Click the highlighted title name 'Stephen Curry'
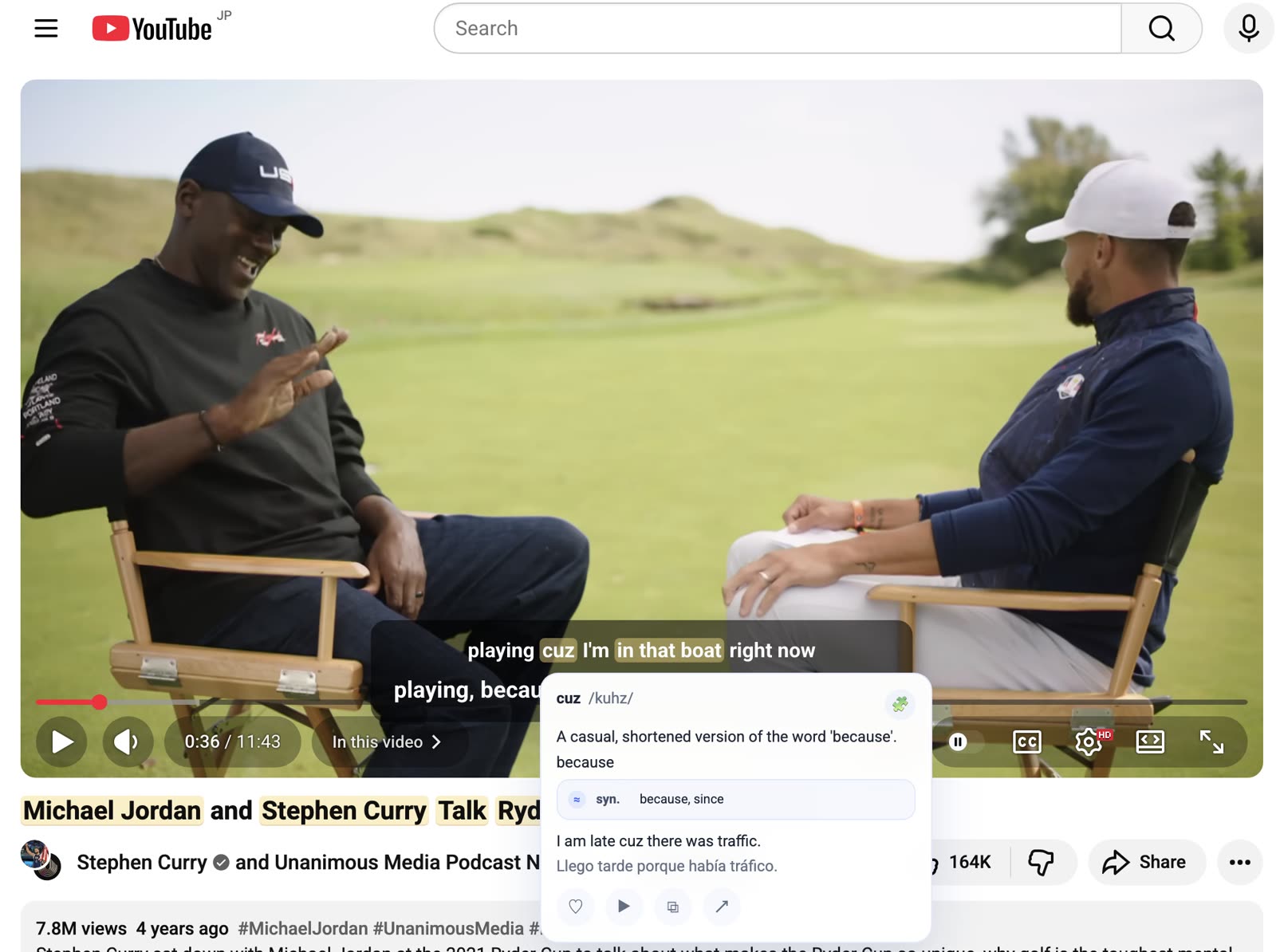 (344, 811)
